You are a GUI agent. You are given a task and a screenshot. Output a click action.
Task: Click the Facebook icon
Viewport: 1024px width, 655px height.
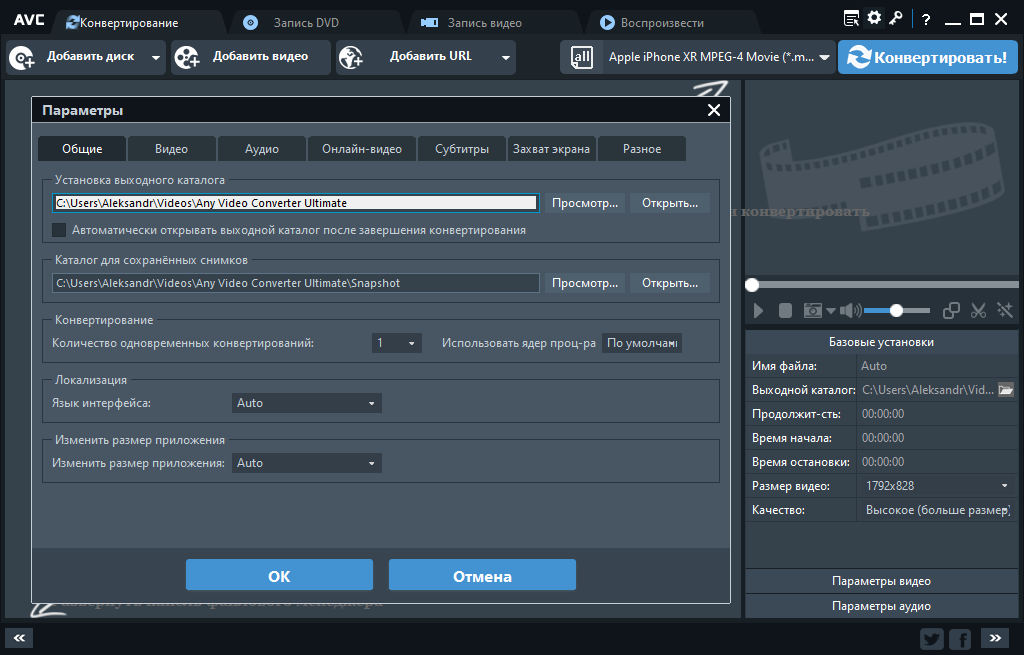[x=960, y=639]
